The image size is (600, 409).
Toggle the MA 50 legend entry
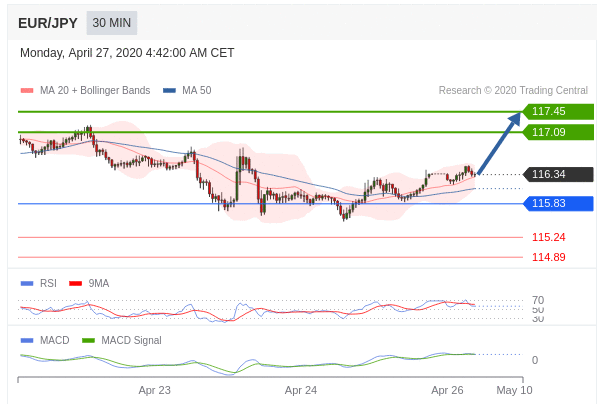coord(187,90)
